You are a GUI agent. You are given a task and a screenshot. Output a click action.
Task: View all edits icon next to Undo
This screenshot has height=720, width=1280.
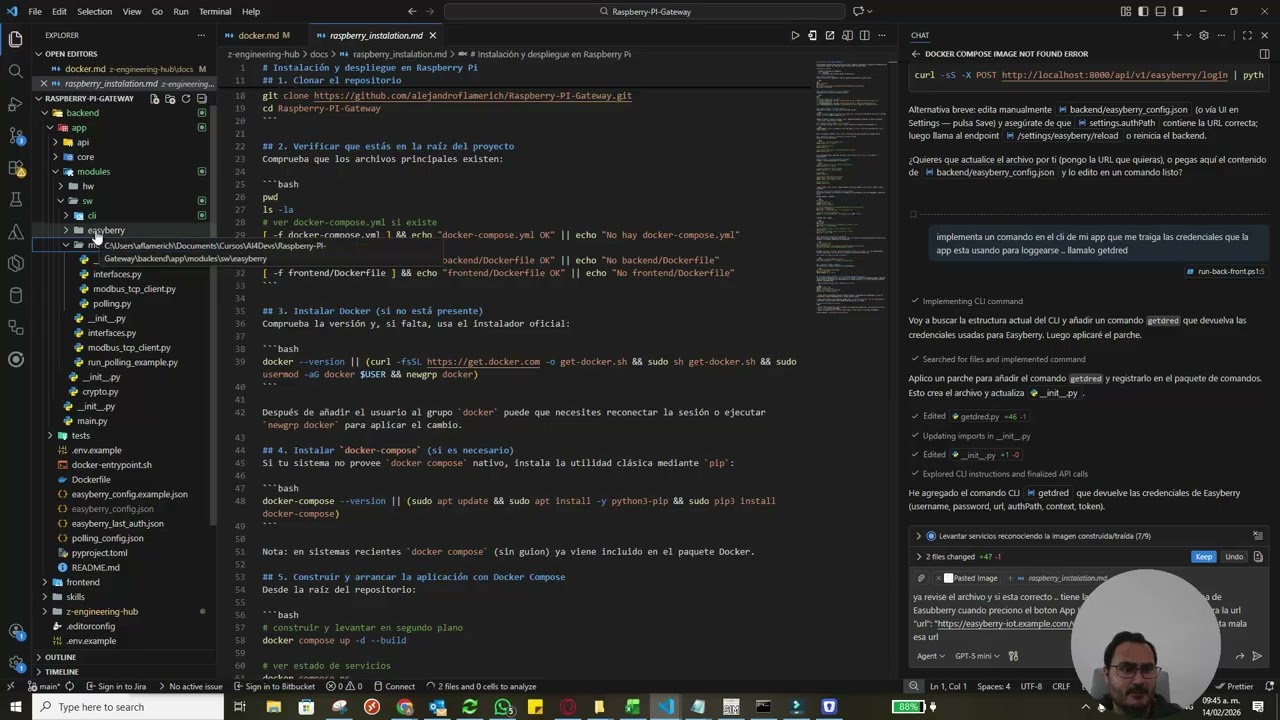1258,556
